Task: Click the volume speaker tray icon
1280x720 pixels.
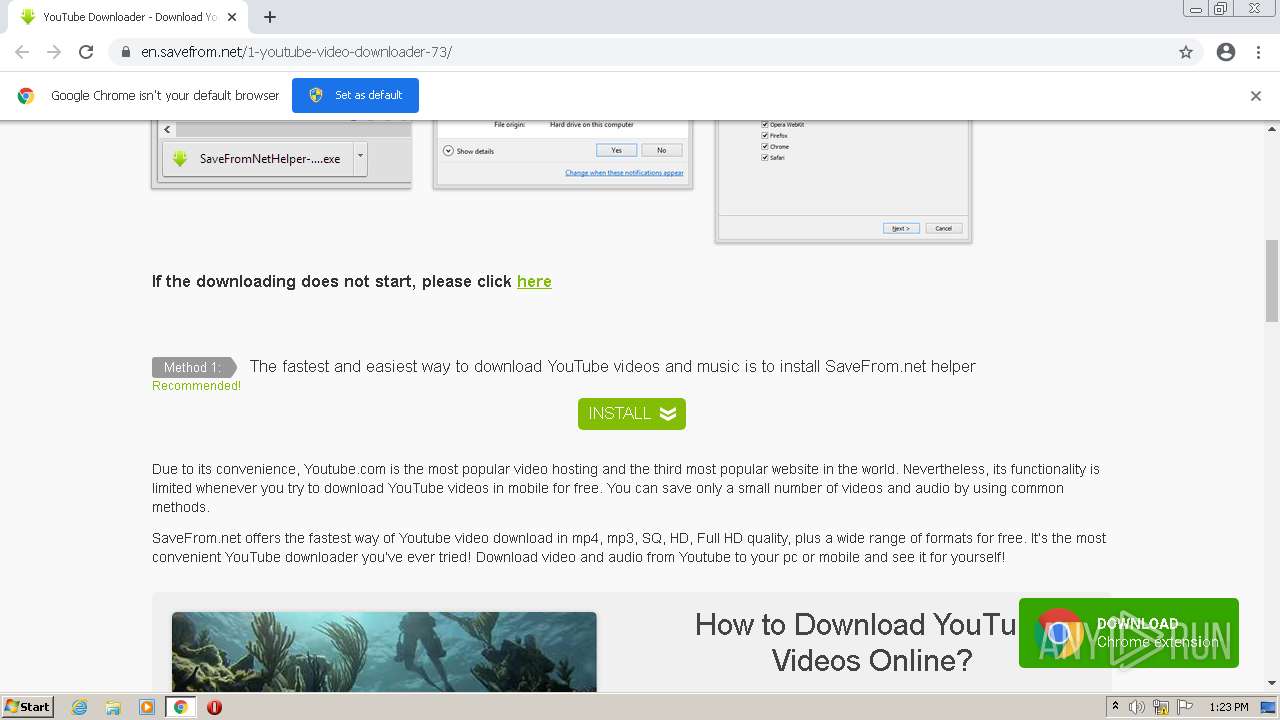Action: [x=1137, y=707]
